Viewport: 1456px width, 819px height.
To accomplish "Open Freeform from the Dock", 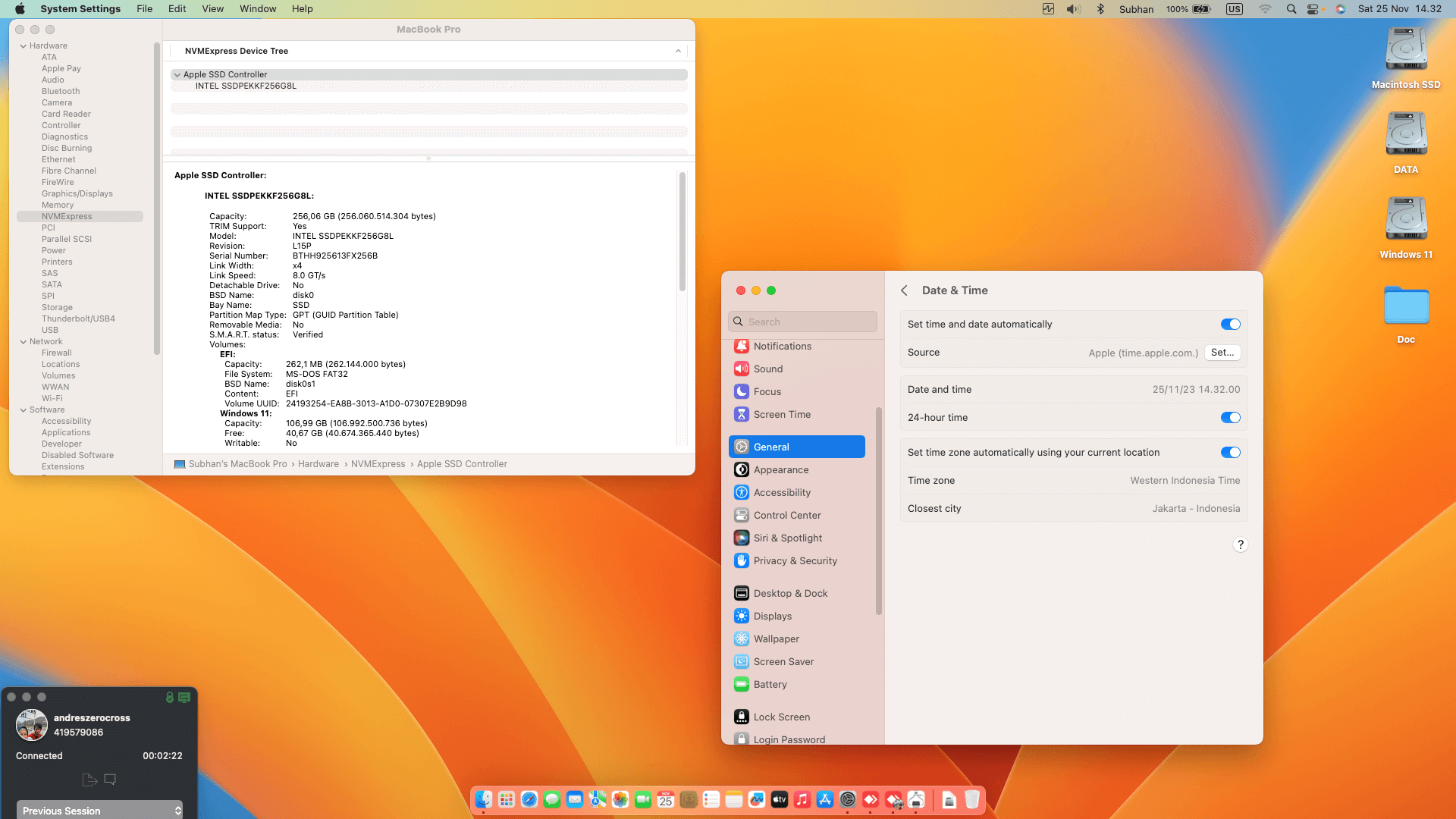I will 757,799.
